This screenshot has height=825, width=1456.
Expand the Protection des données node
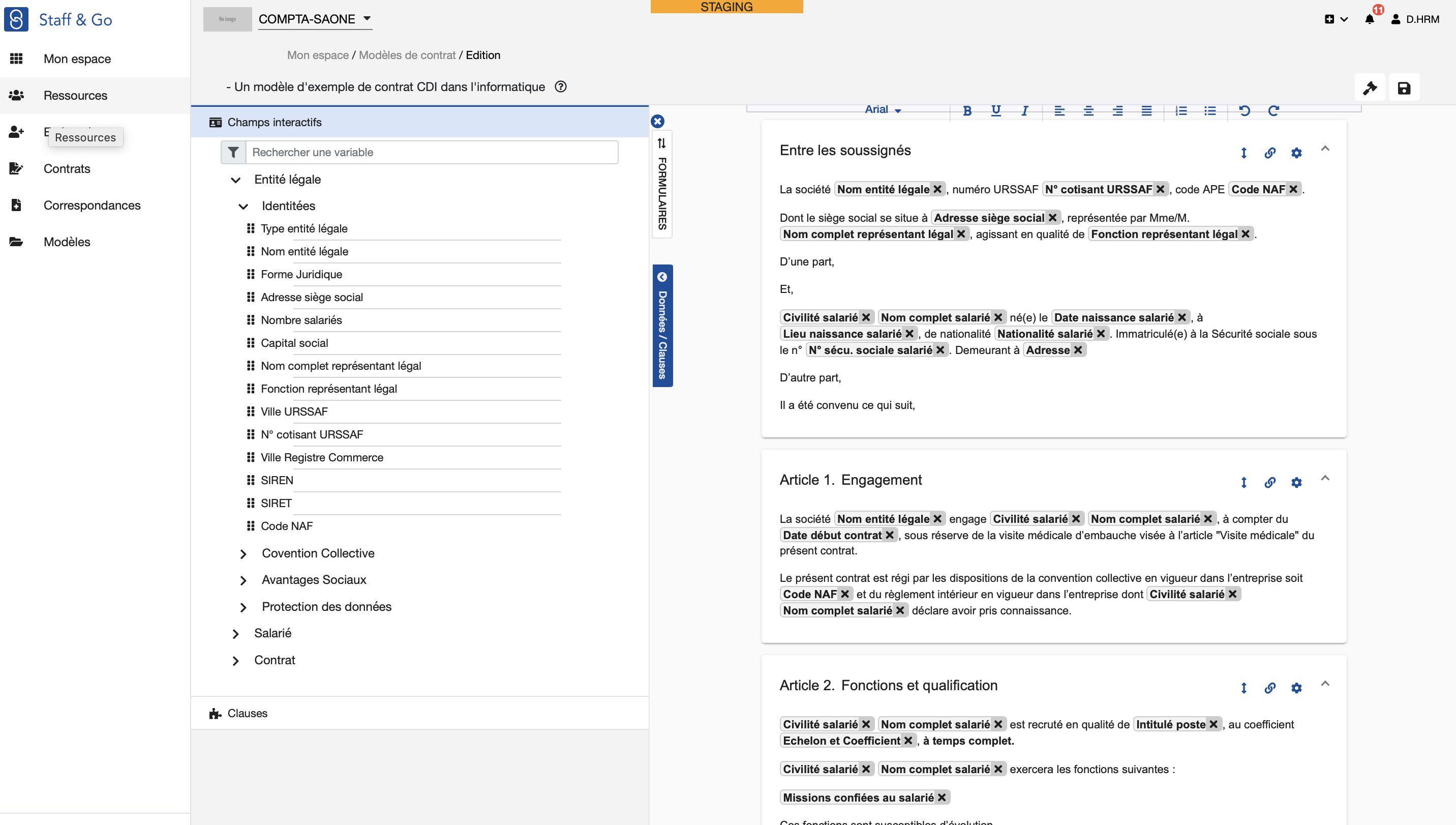click(x=244, y=607)
